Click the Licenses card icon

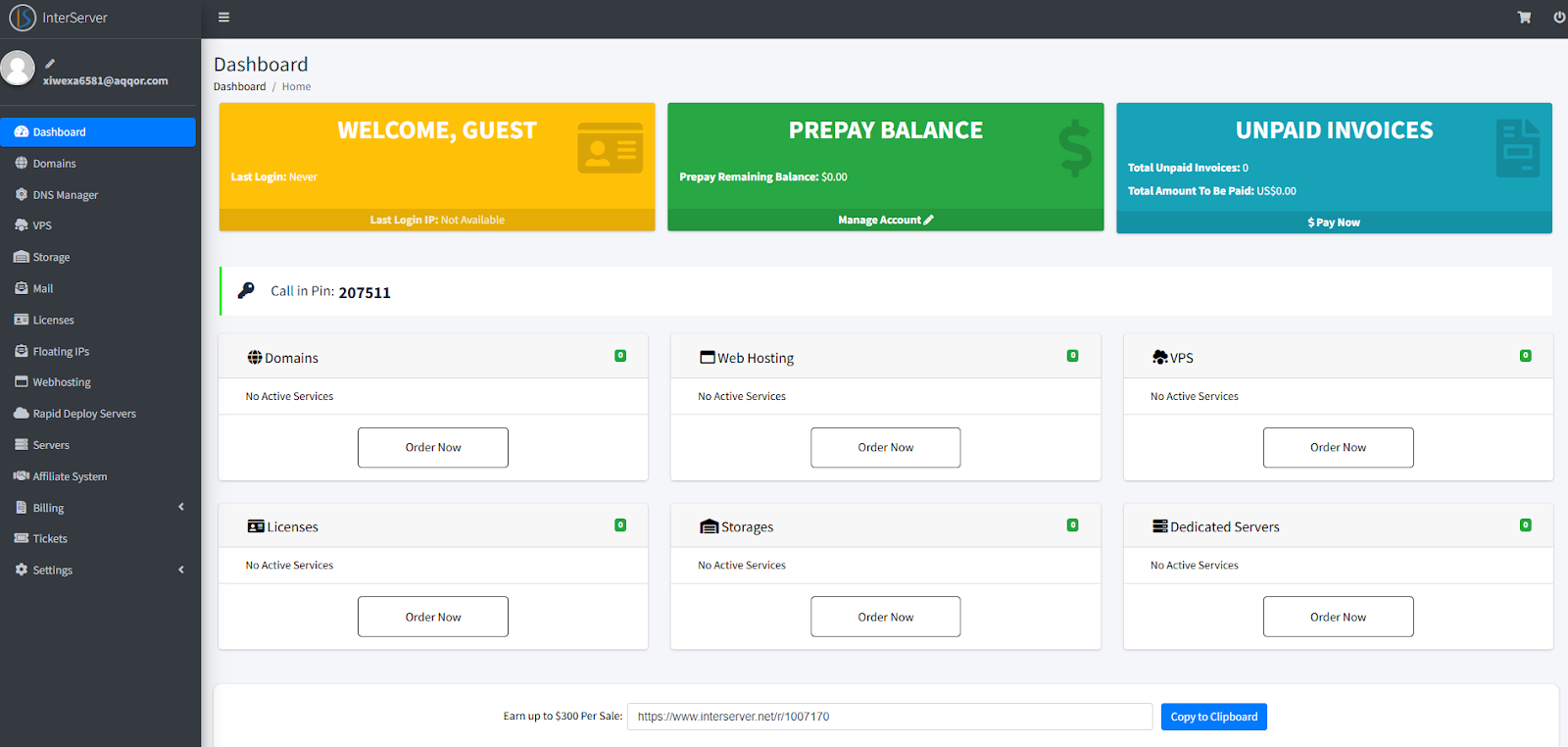(x=256, y=526)
